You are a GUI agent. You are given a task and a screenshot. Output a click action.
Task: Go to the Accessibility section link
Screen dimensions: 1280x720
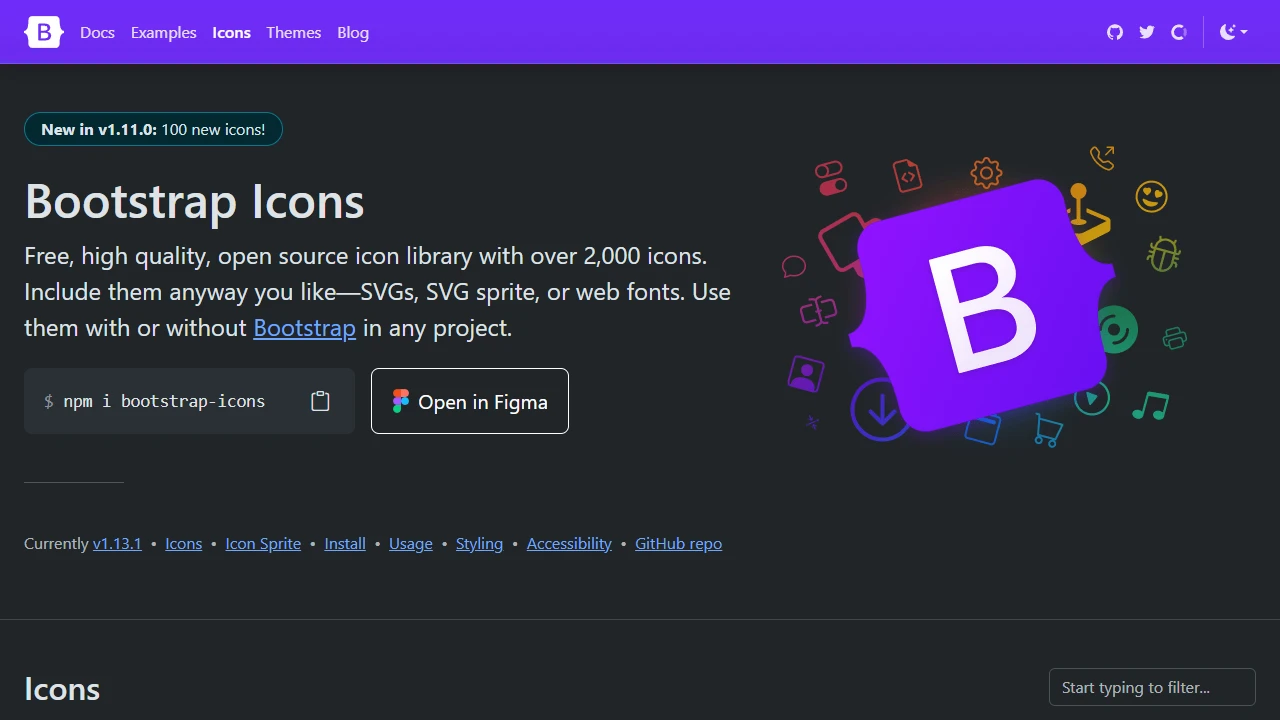point(568,543)
